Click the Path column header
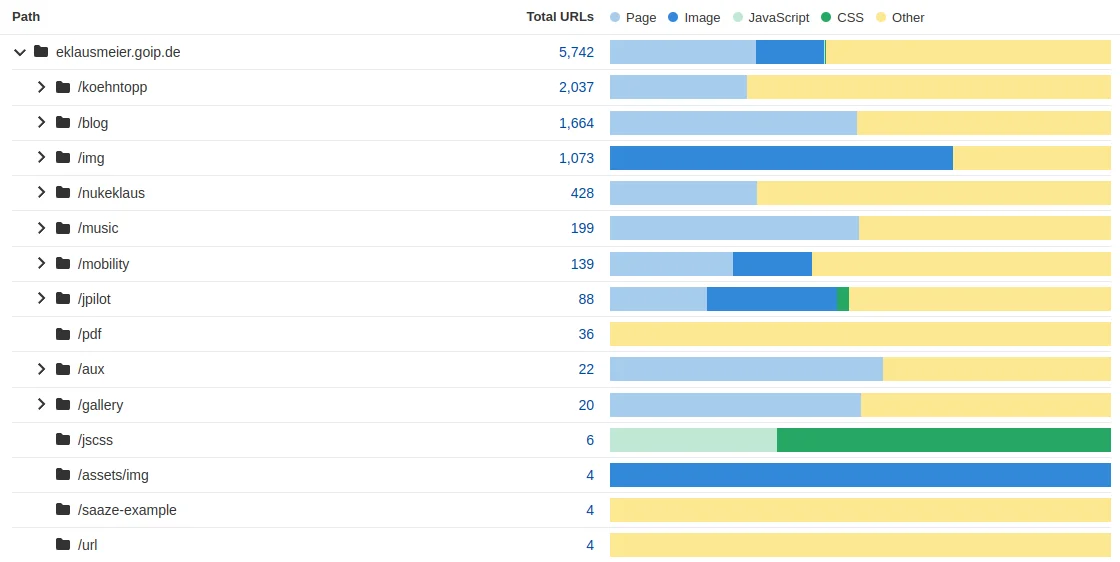This screenshot has width=1120, height=562. (26, 17)
